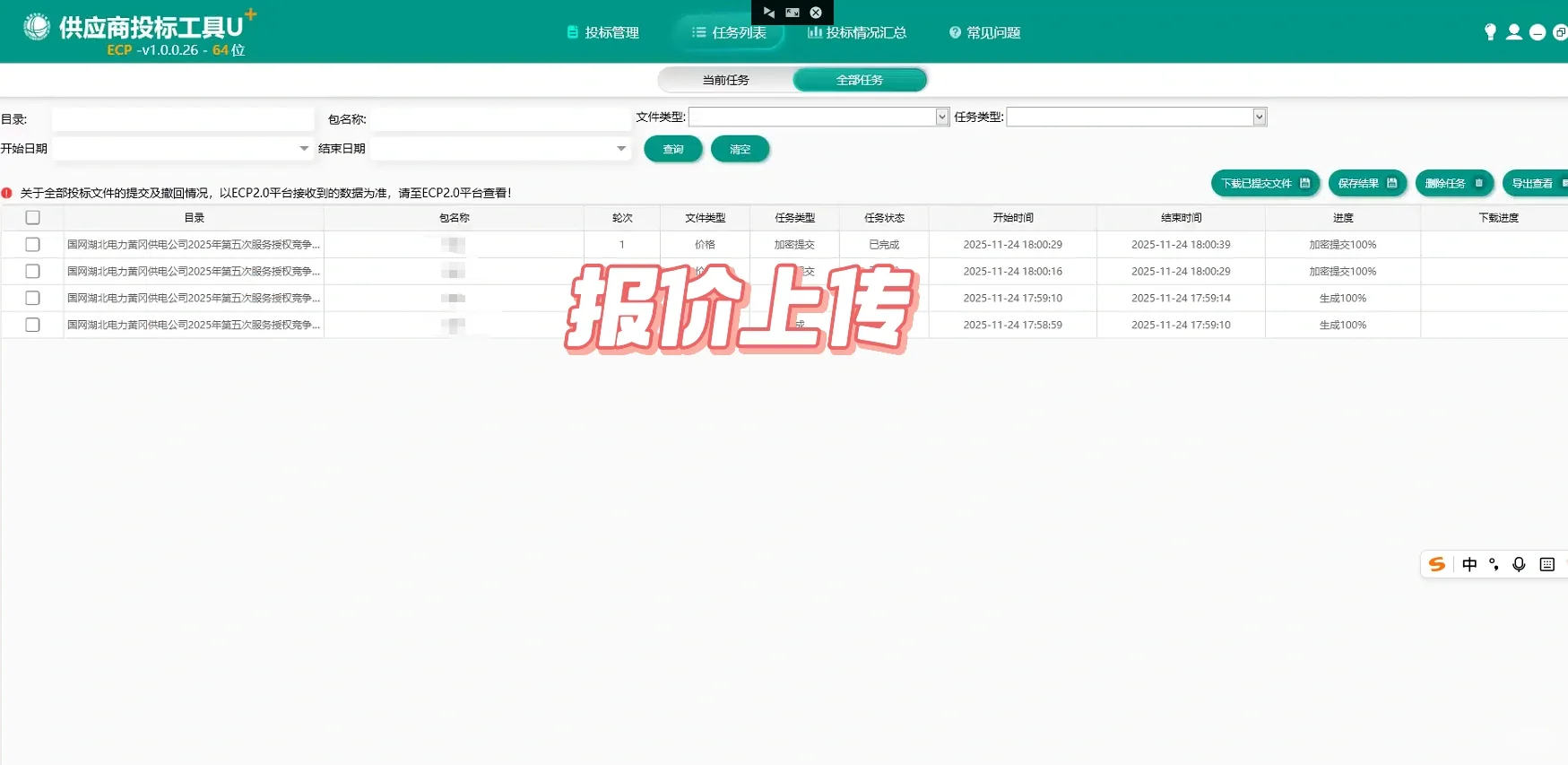Click the 文件类型 column header

706,218
